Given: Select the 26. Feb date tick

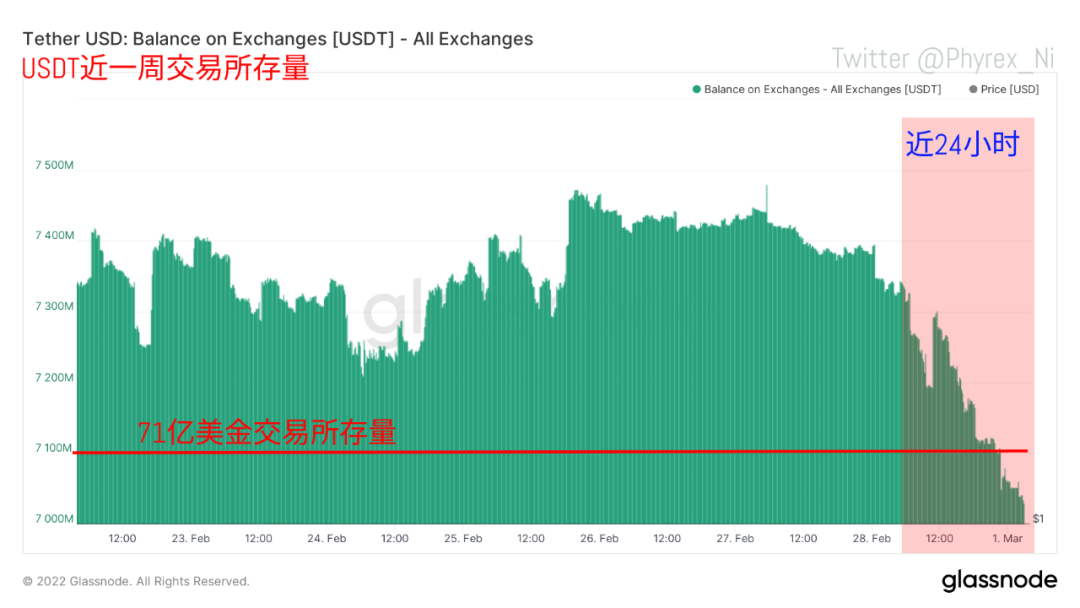Looking at the screenshot, I should (599, 538).
